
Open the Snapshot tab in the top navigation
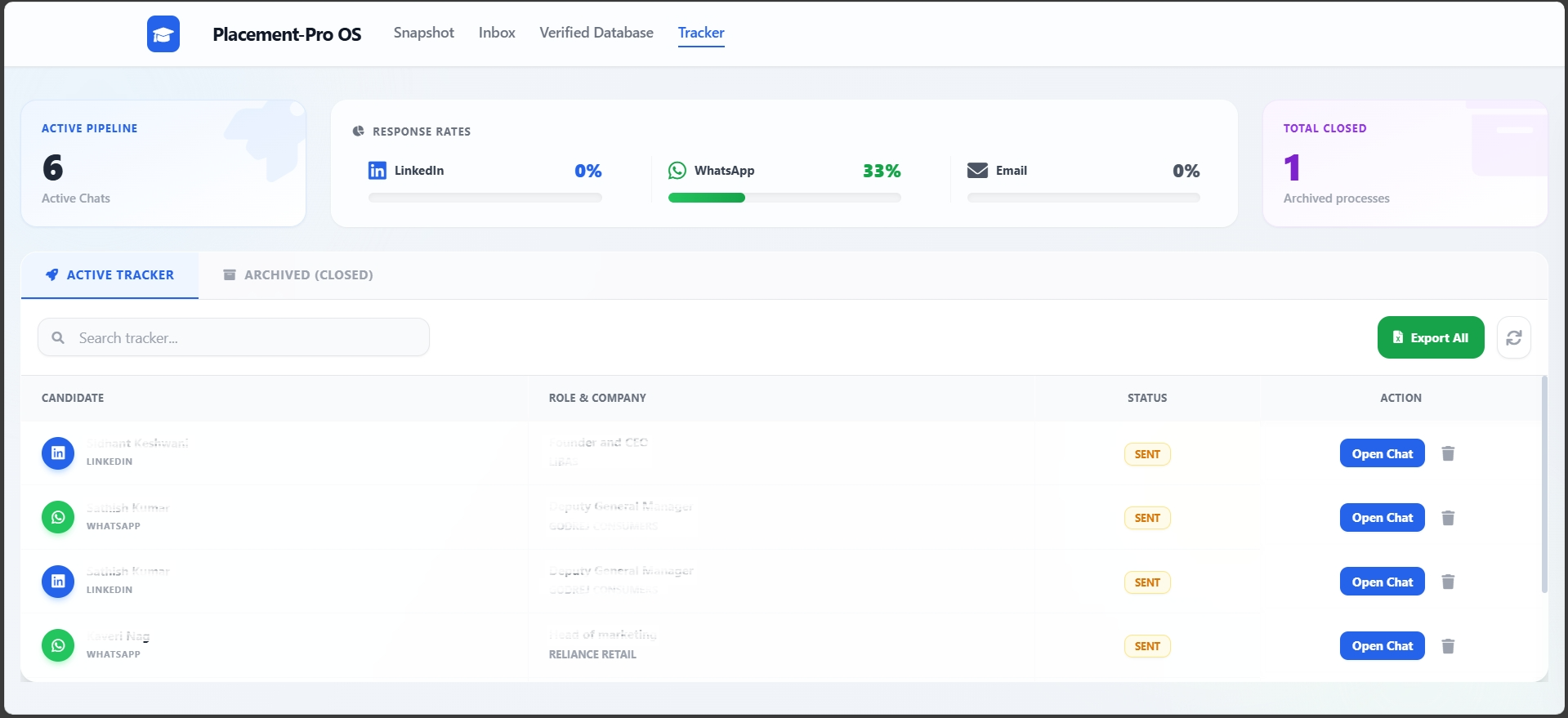(x=423, y=33)
